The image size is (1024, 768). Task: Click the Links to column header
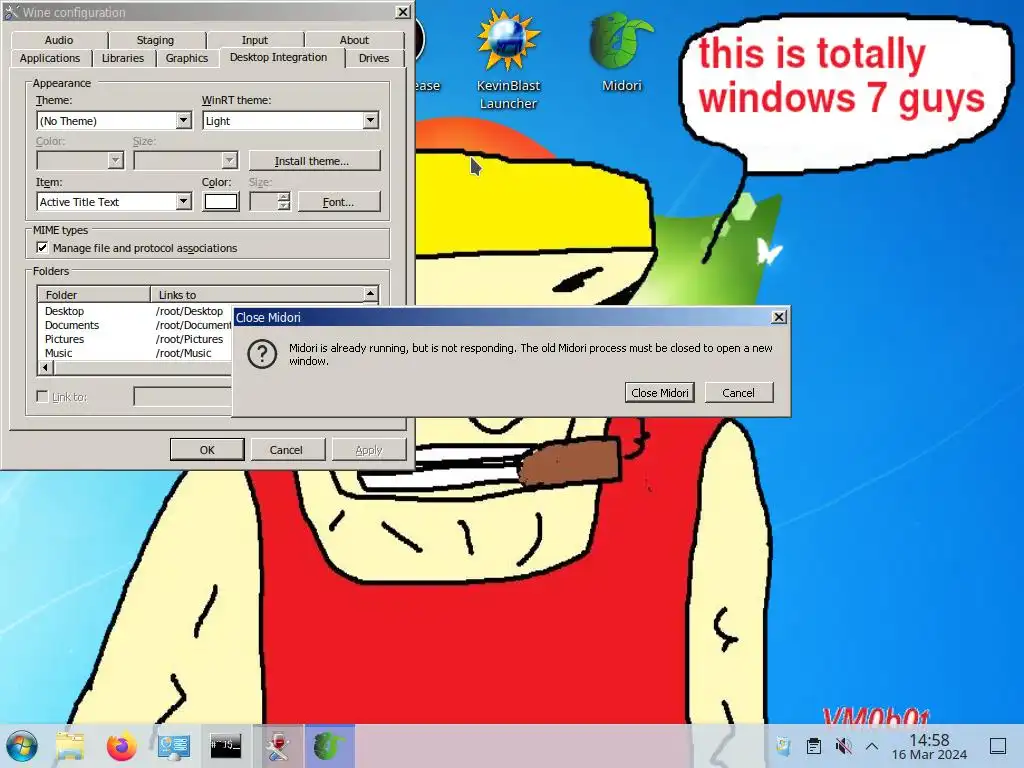click(257, 295)
